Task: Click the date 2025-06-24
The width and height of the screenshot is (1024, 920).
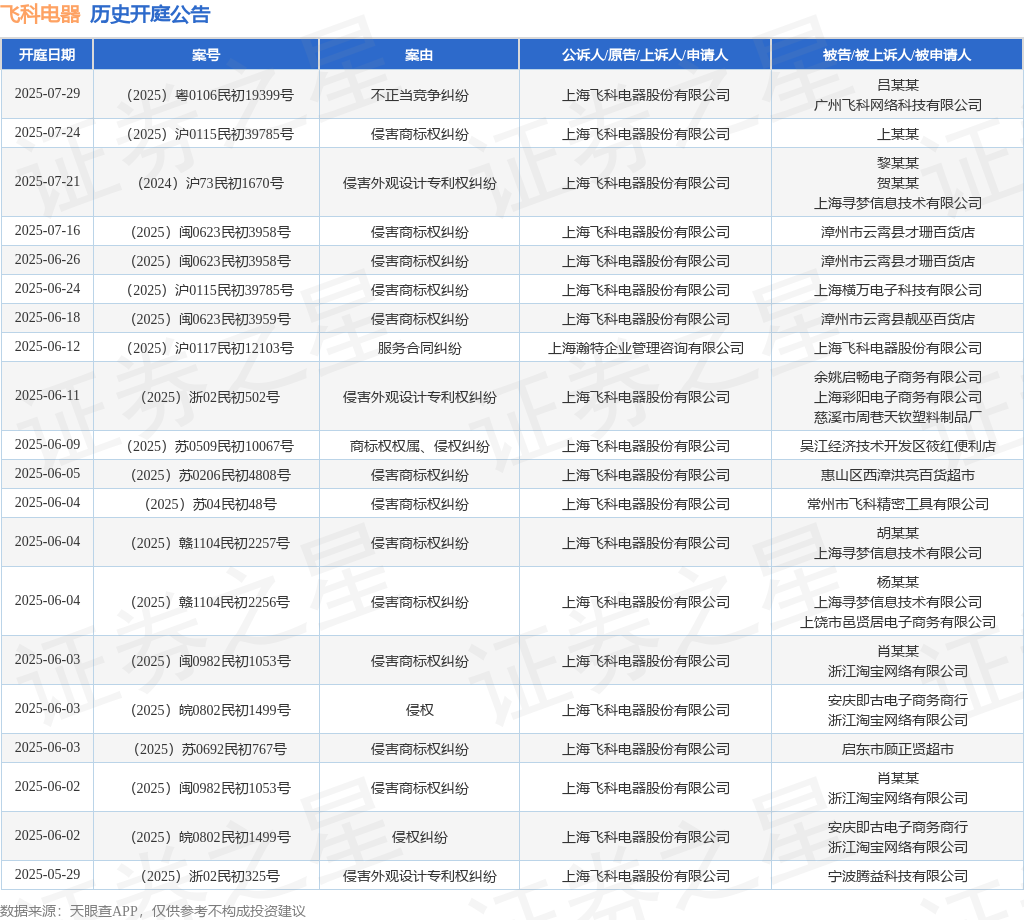Action: pyautogui.click(x=48, y=289)
